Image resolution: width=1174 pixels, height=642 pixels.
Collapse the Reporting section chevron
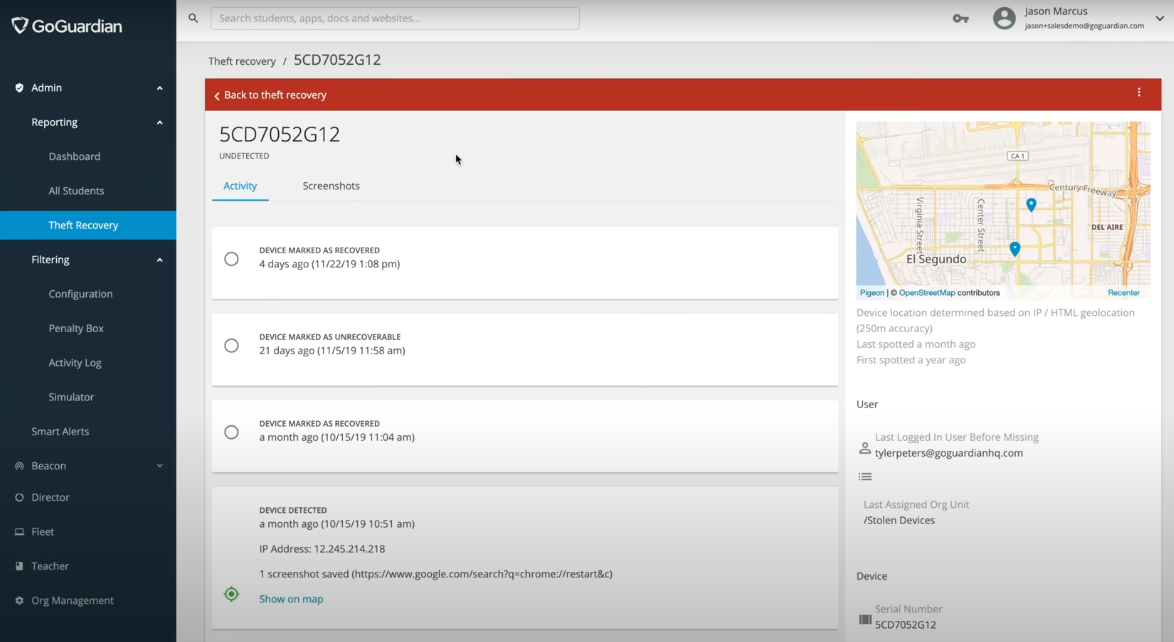pos(159,123)
